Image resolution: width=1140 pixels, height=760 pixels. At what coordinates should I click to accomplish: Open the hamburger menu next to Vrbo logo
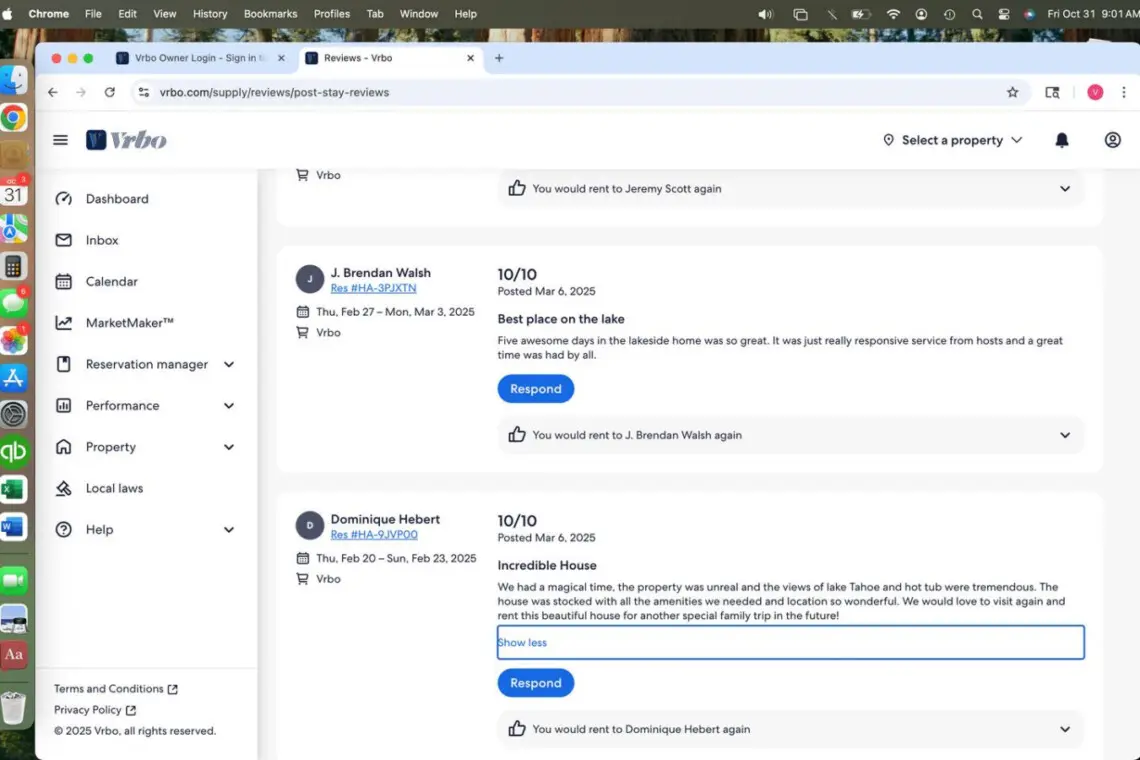coord(60,140)
